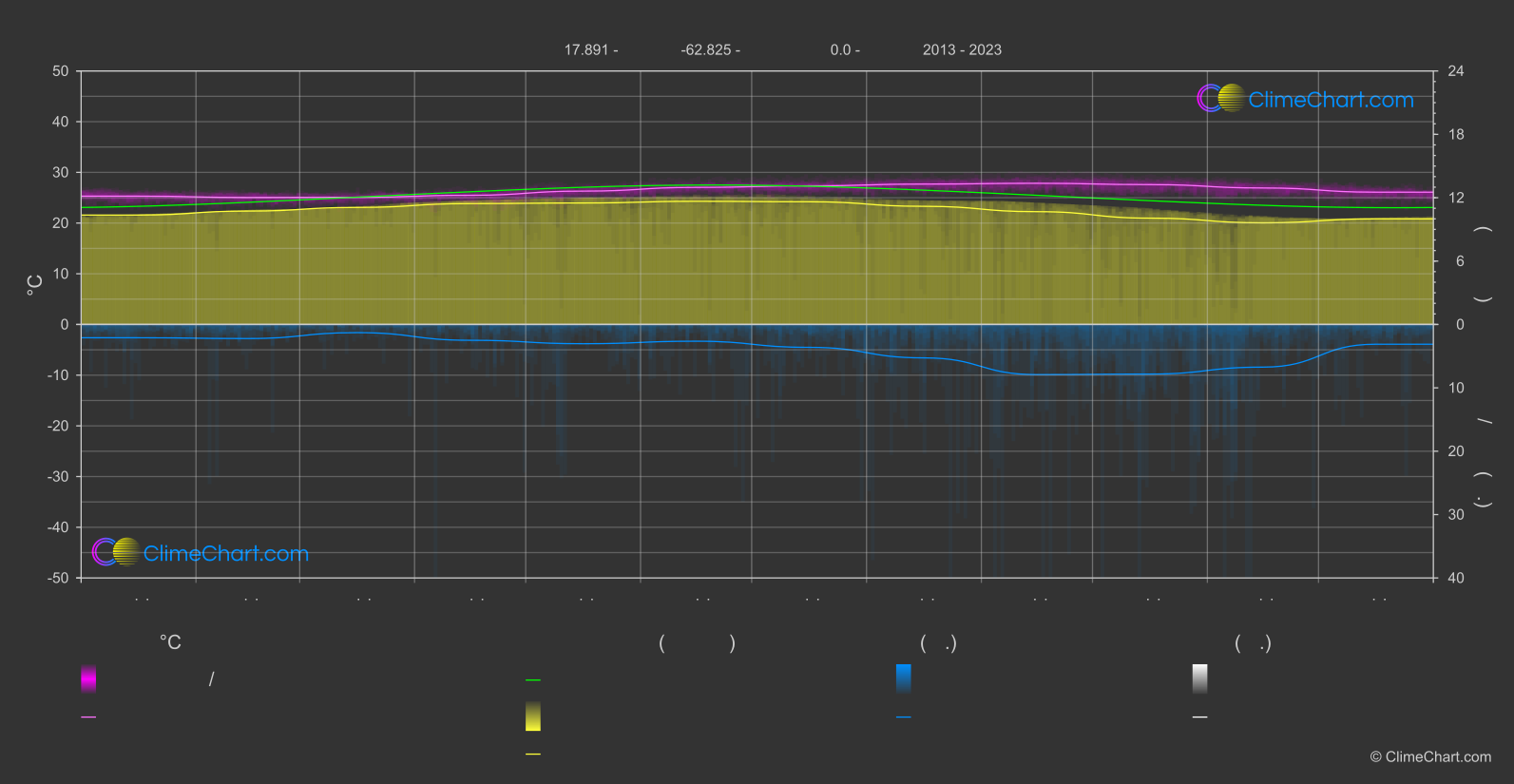Toggle the yellow gradient legend swatch
Viewport: 1514px width, 784px height.
[533, 717]
